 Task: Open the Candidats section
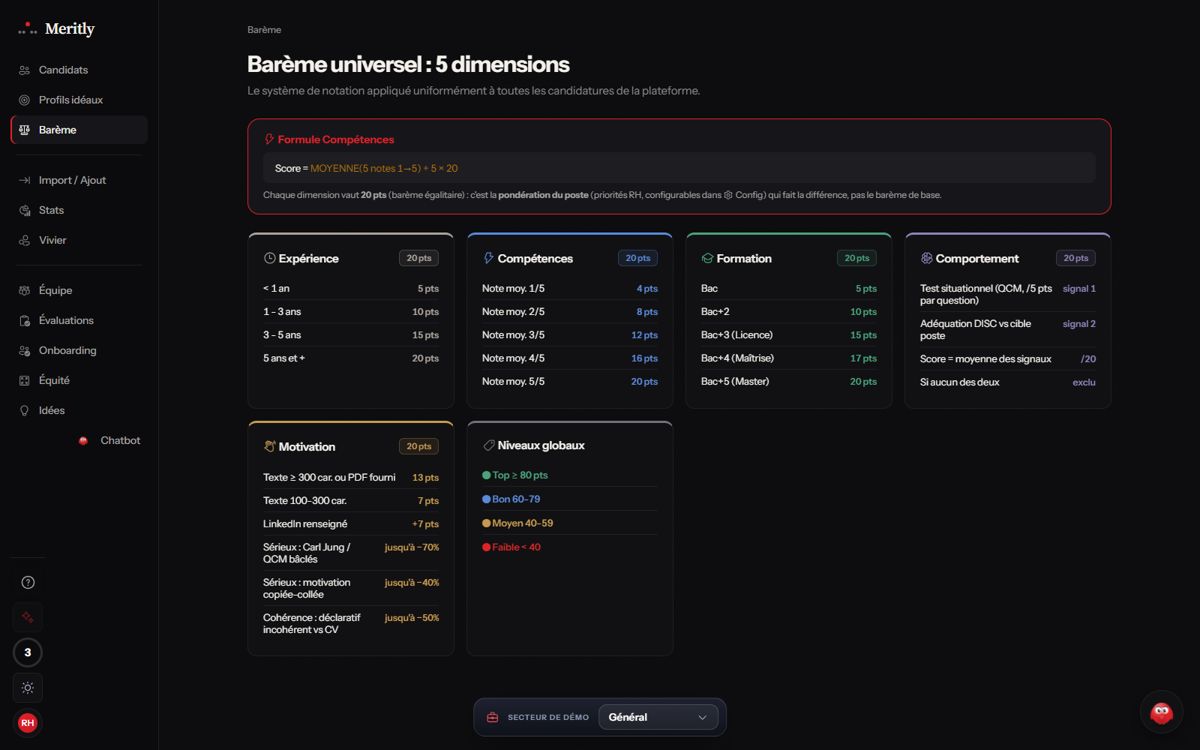click(x=79, y=70)
